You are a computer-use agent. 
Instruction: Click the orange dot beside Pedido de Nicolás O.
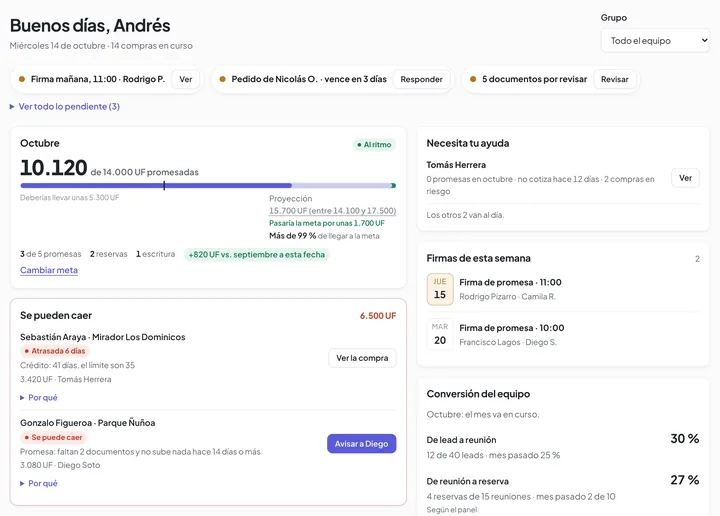click(222, 79)
